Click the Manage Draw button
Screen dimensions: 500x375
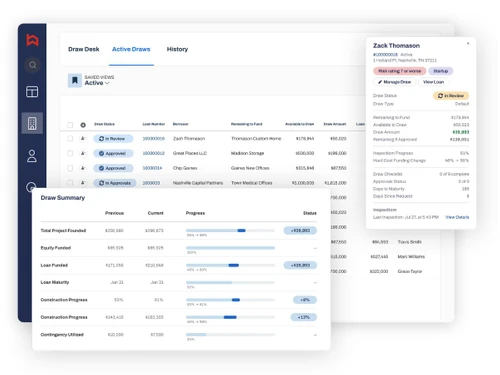click(x=394, y=82)
